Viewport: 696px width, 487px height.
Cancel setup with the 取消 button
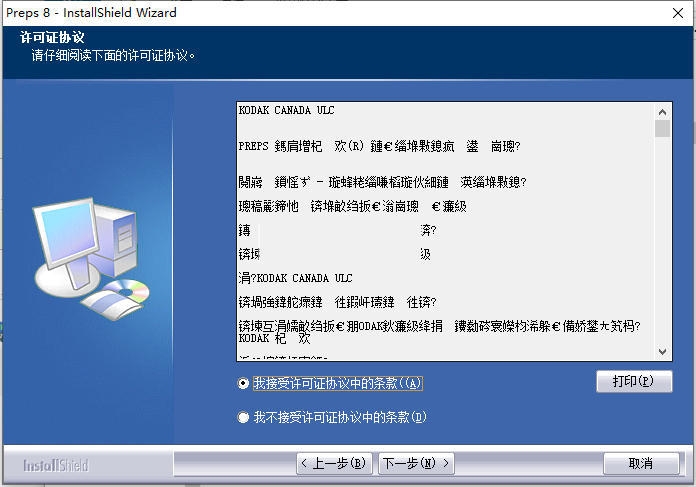pyautogui.click(x=641, y=463)
